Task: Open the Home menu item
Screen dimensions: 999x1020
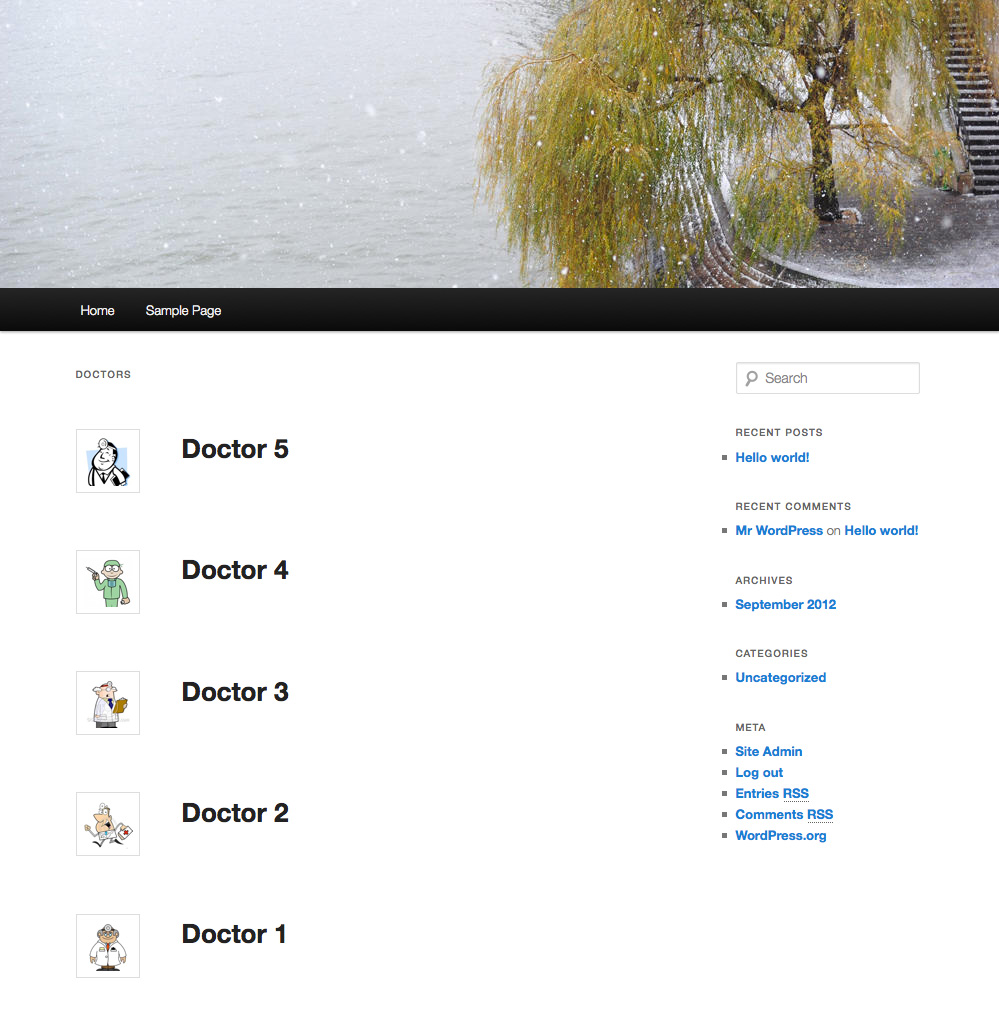Action: point(97,311)
